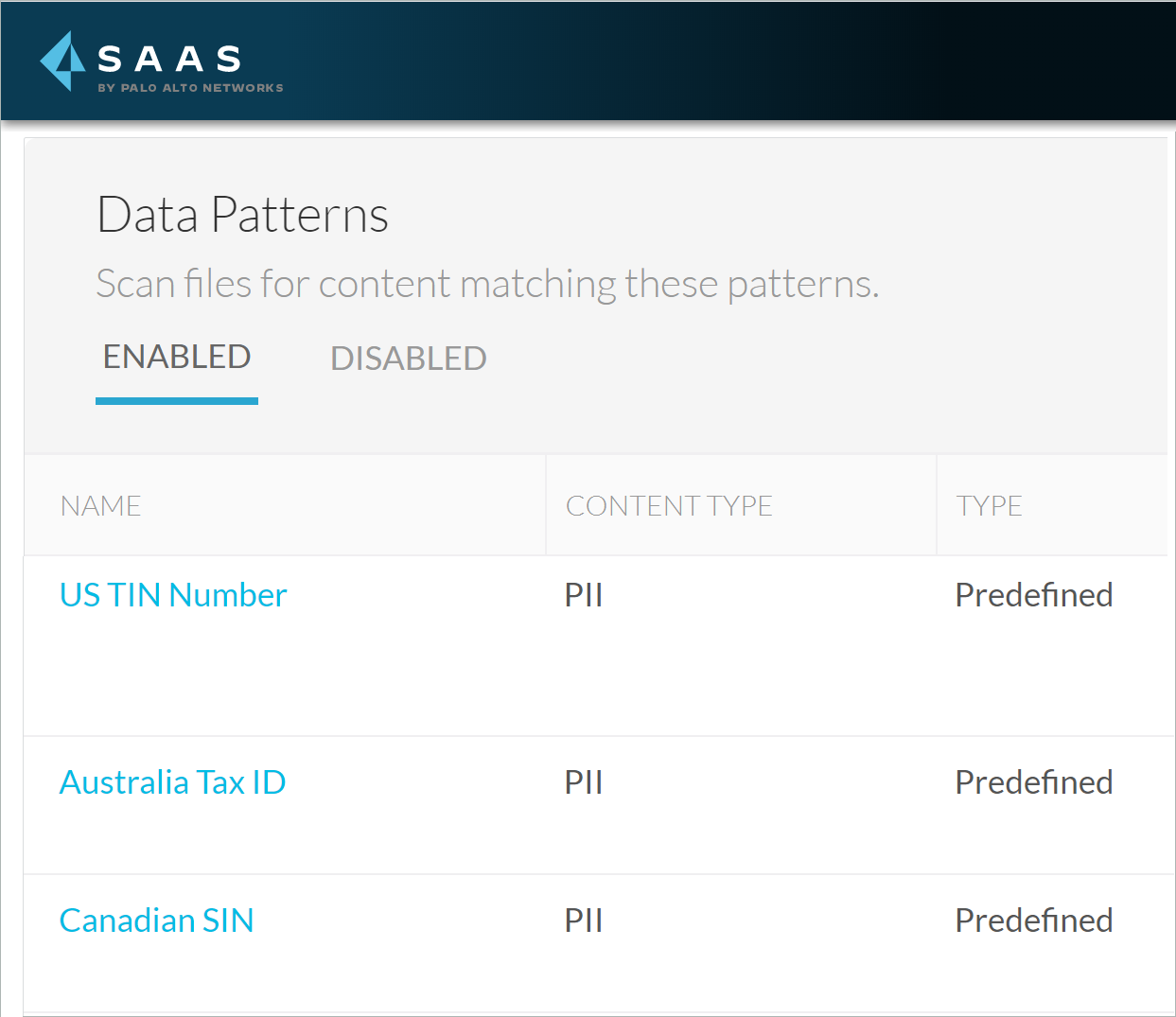Click Predefined in the Australia Tax ID row
The image size is (1176, 1017).
pos(1033,782)
